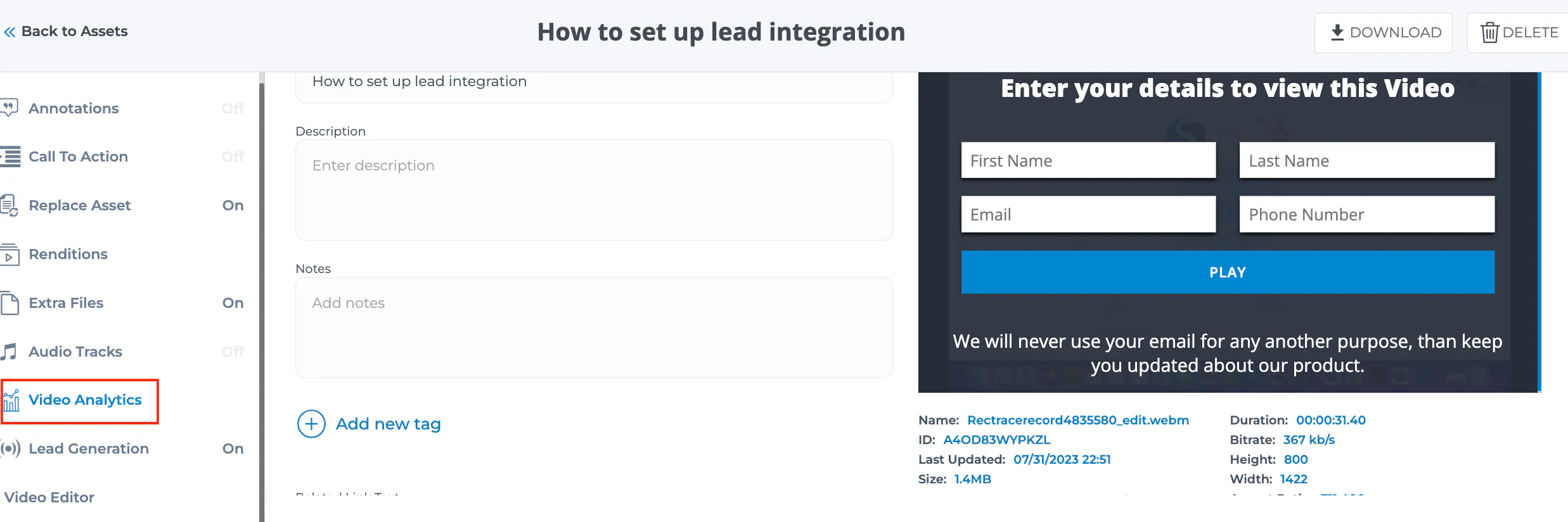Click the Video Analytics chart icon
Screen dimensions: 1568x522
pos(11,400)
